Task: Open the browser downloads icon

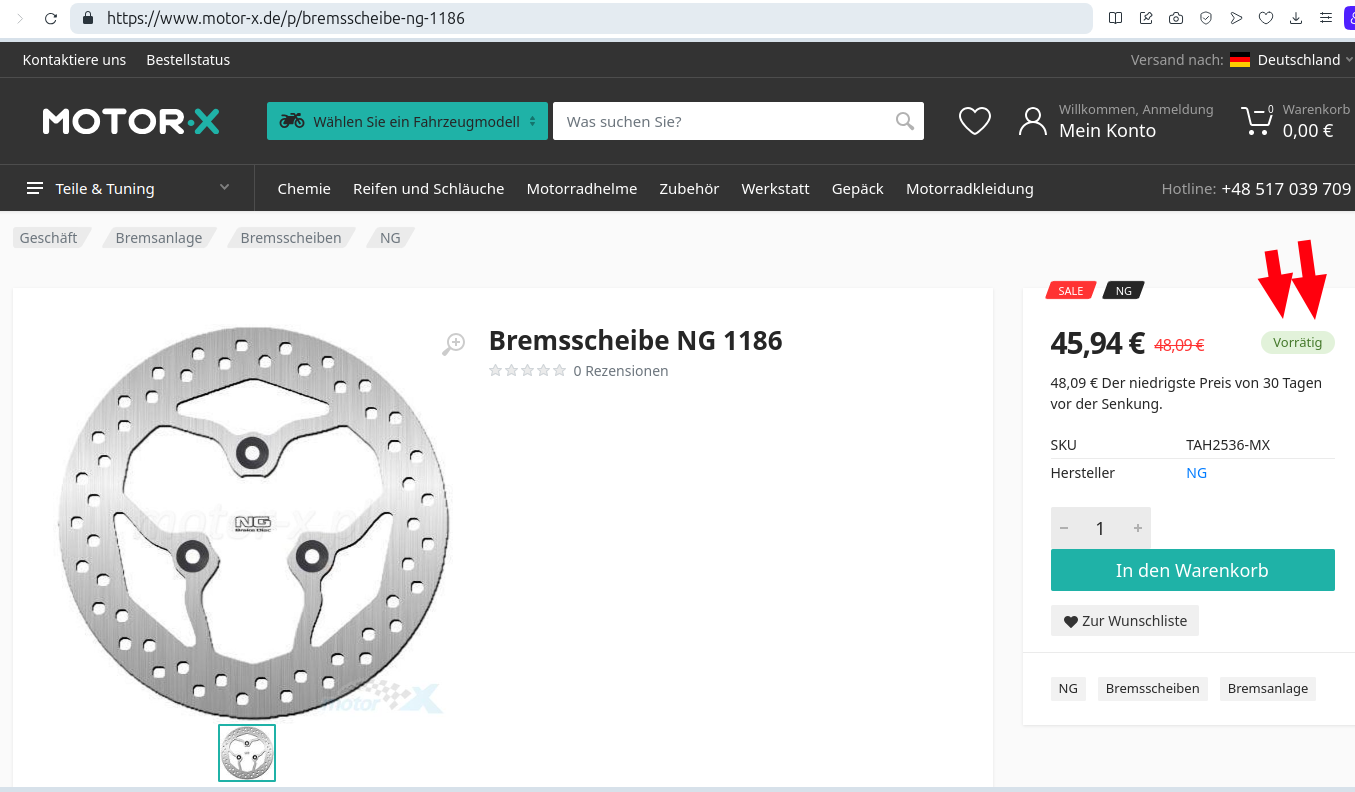Action: [x=1296, y=18]
